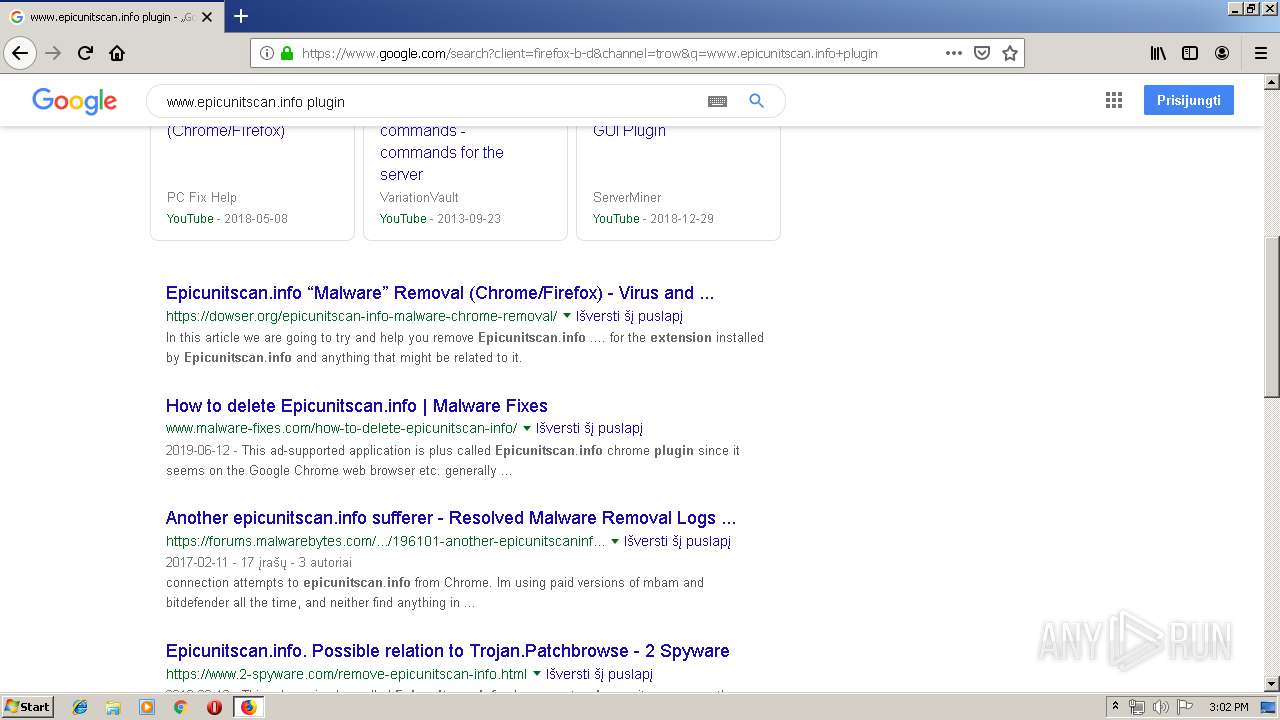1280x720 pixels.
Task: Translate the 2-spyware.com result page
Action: point(599,674)
